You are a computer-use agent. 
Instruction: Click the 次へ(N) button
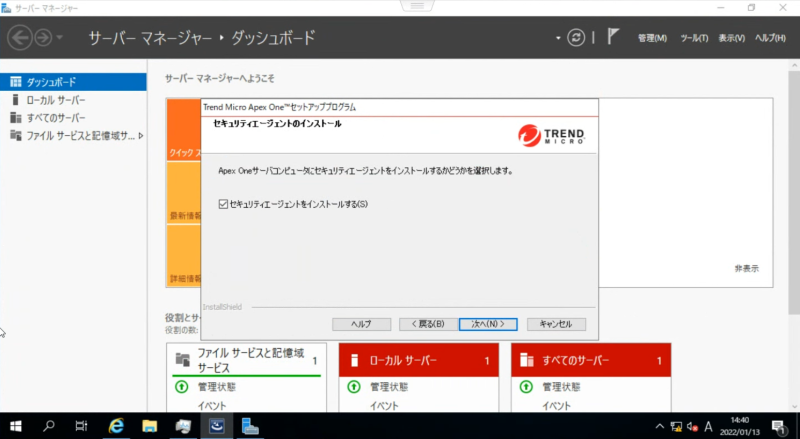coord(488,324)
